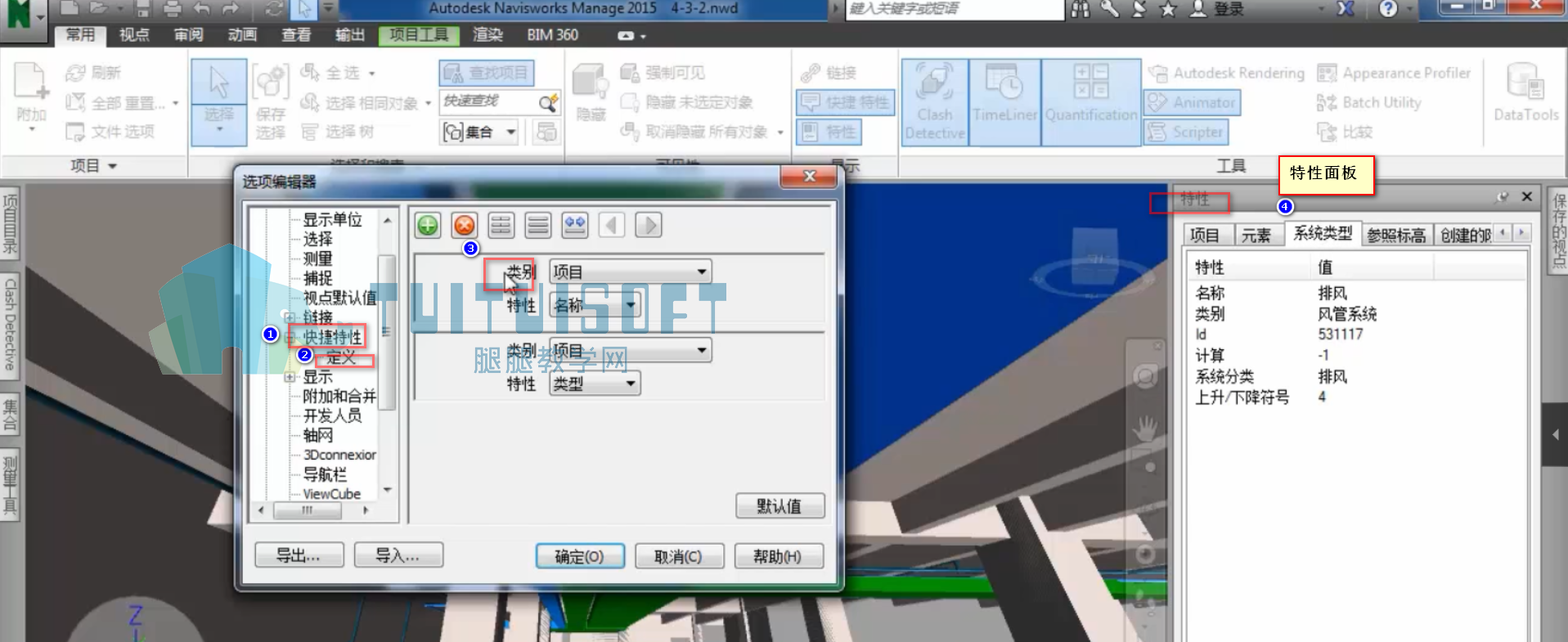This screenshot has height=642, width=1568.
Task: Toggle the 快捷特性 quick properties button
Action: [x=846, y=102]
